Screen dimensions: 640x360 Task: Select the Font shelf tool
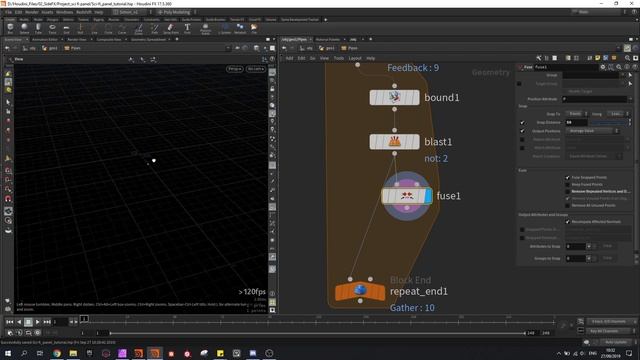coord(187,28)
